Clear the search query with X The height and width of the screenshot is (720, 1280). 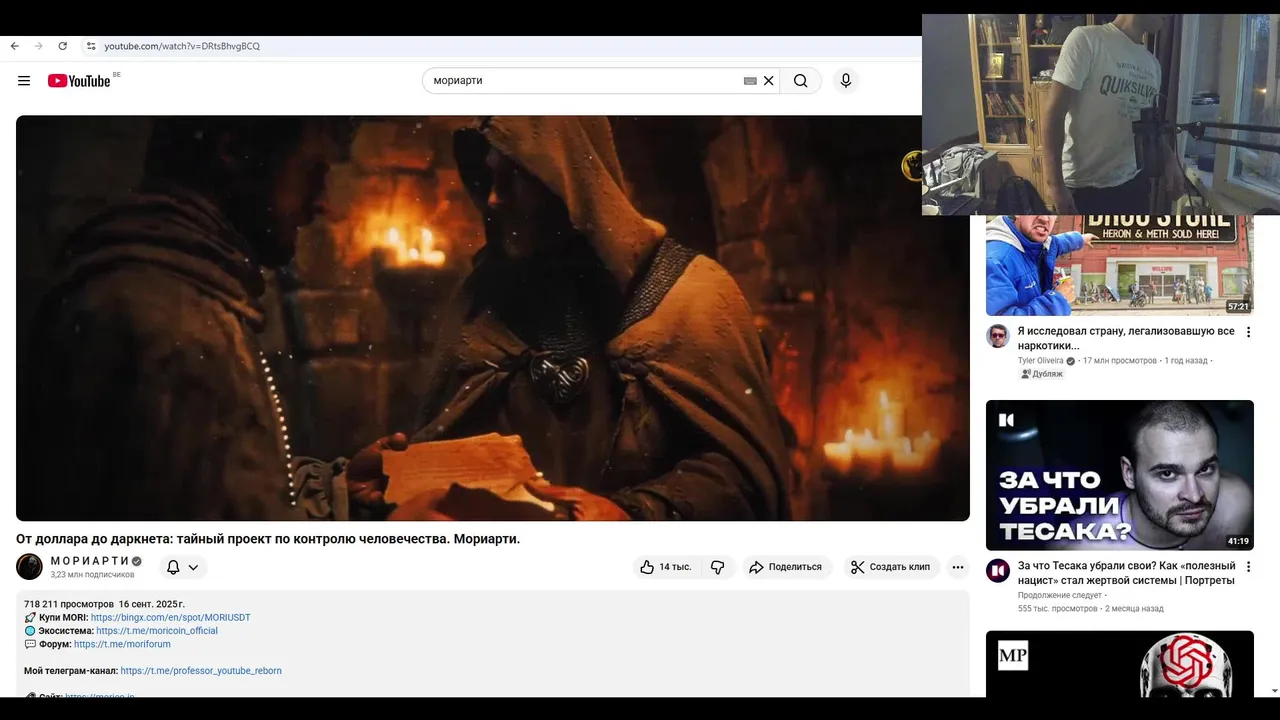(x=769, y=81)
